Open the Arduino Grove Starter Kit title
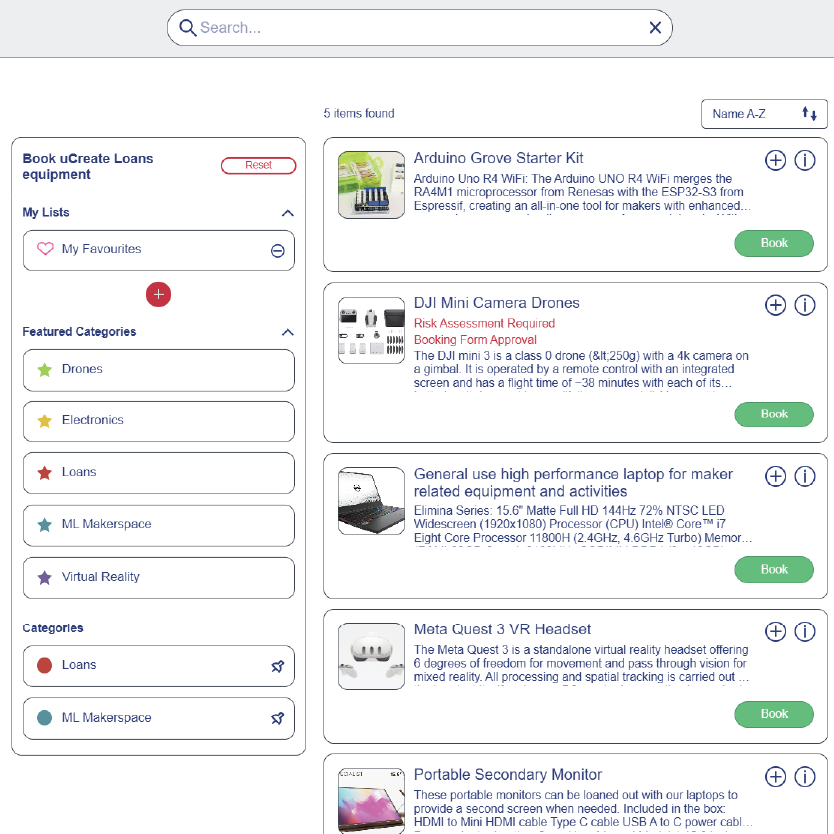This screenshot has height=834, width=834. click(x=498, y=158)
